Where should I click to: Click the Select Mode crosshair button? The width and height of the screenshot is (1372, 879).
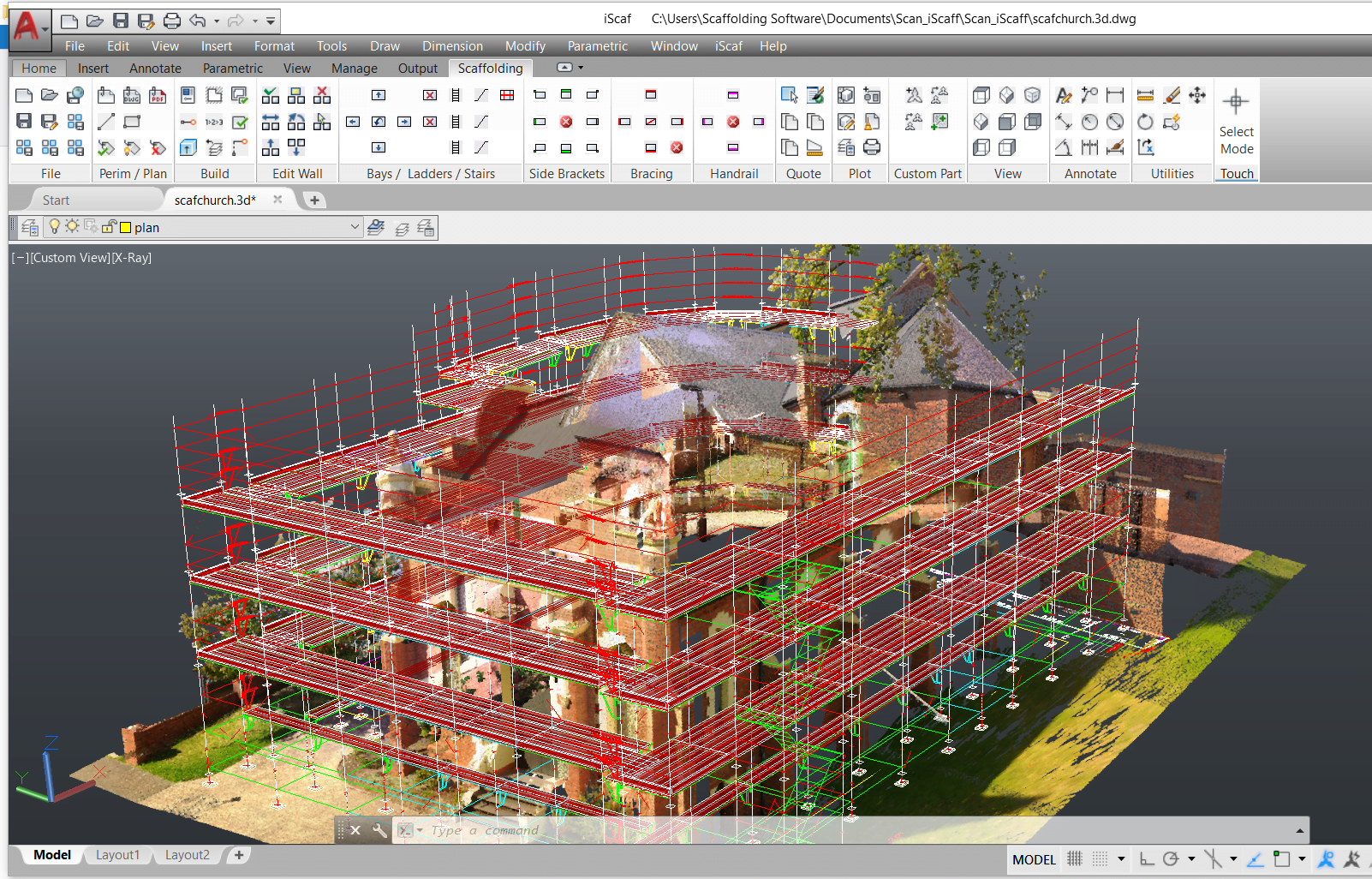(1236, 120)
